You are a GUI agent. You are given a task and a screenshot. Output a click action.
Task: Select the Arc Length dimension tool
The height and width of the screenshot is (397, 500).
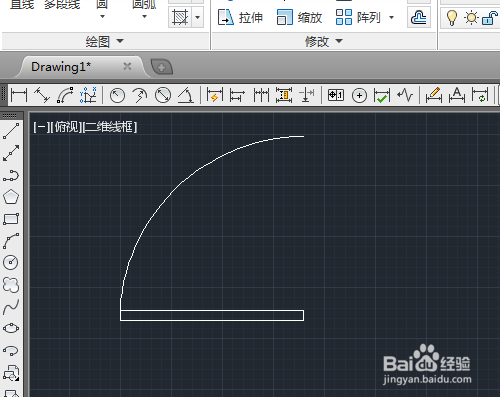[65, 95]
